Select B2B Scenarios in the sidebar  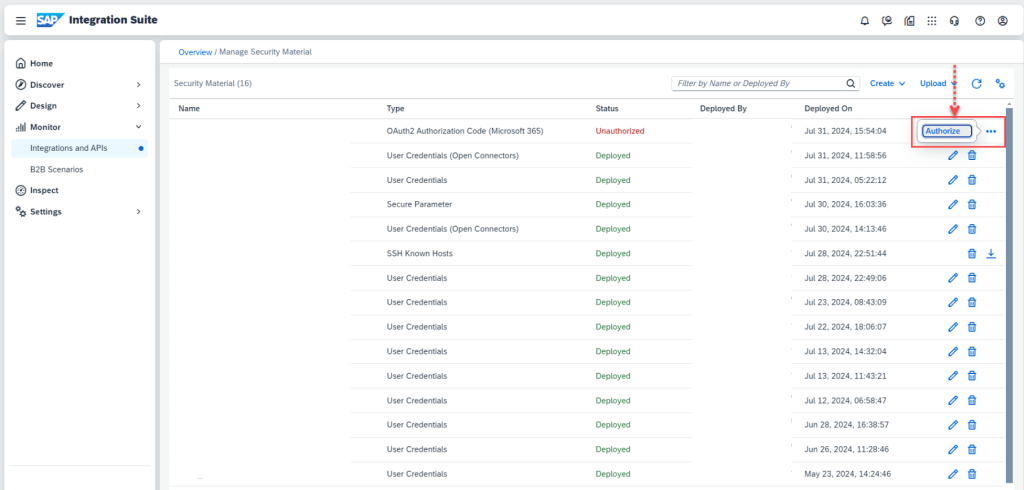point(57,169)
